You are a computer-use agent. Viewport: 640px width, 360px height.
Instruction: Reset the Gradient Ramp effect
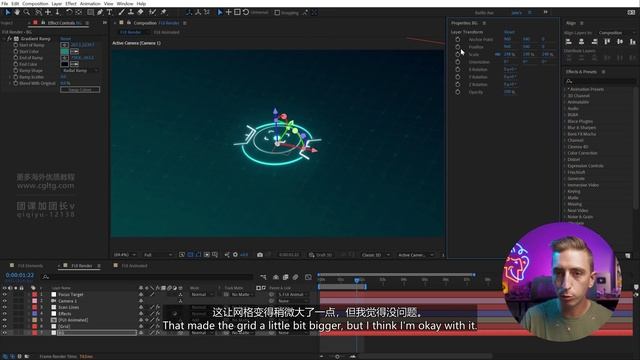[x=65, y=39]
